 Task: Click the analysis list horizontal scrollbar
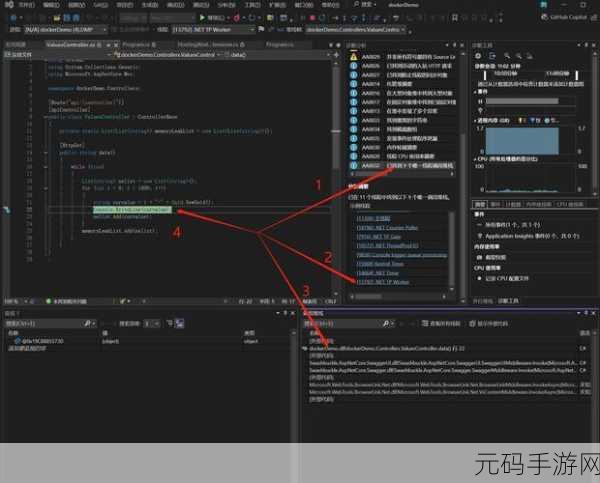coord(402,174)
